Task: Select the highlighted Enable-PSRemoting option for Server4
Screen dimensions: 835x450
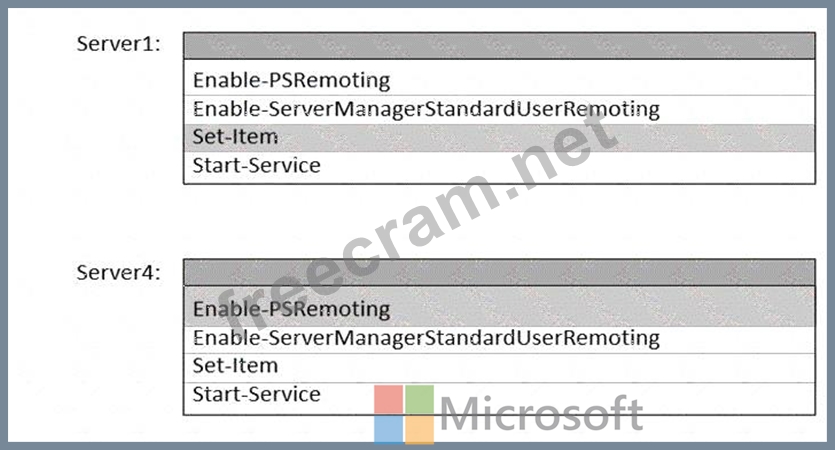Action: (x=292, y=308)
